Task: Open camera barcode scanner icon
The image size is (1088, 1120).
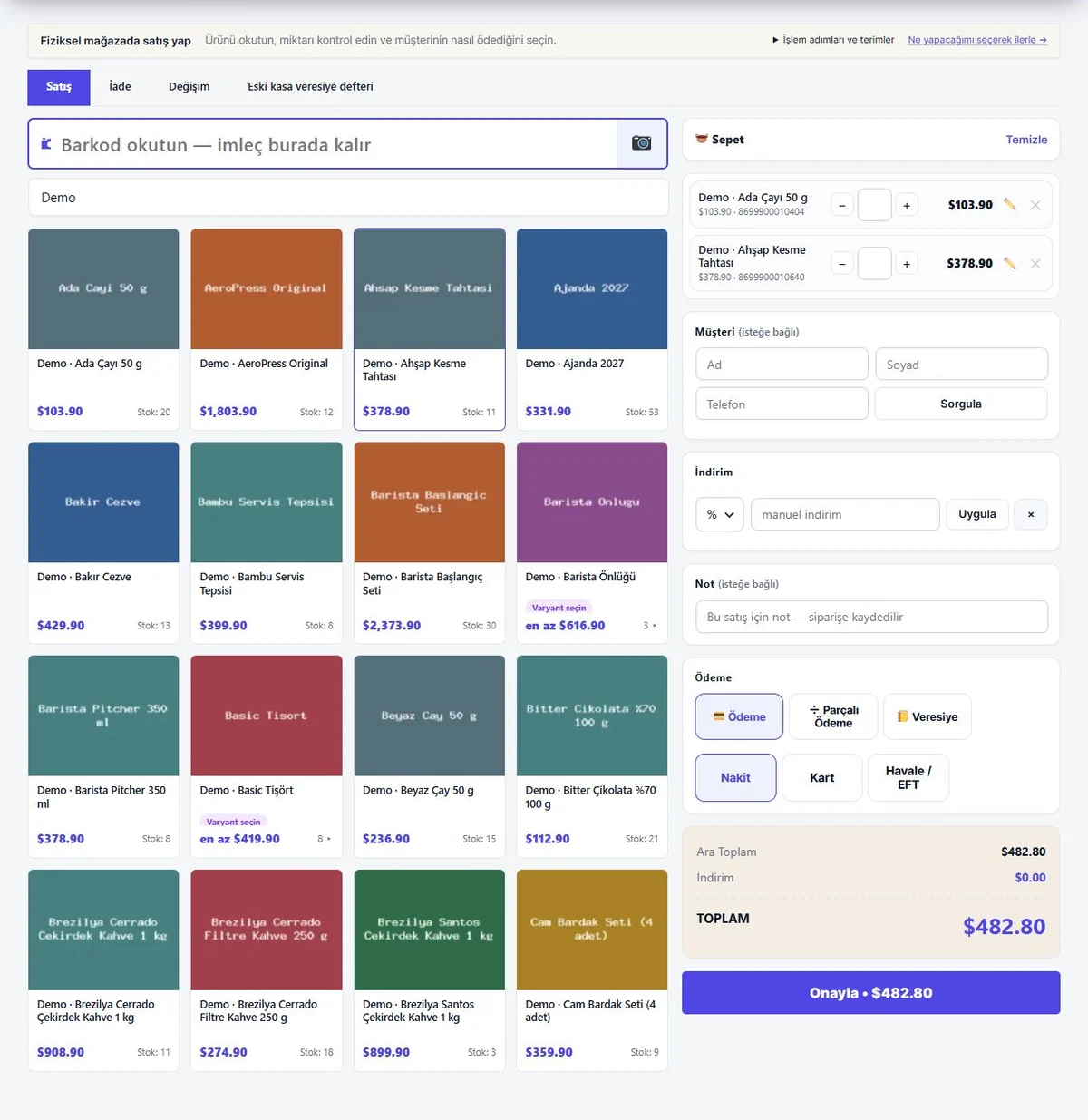Action: pos(642,143)
